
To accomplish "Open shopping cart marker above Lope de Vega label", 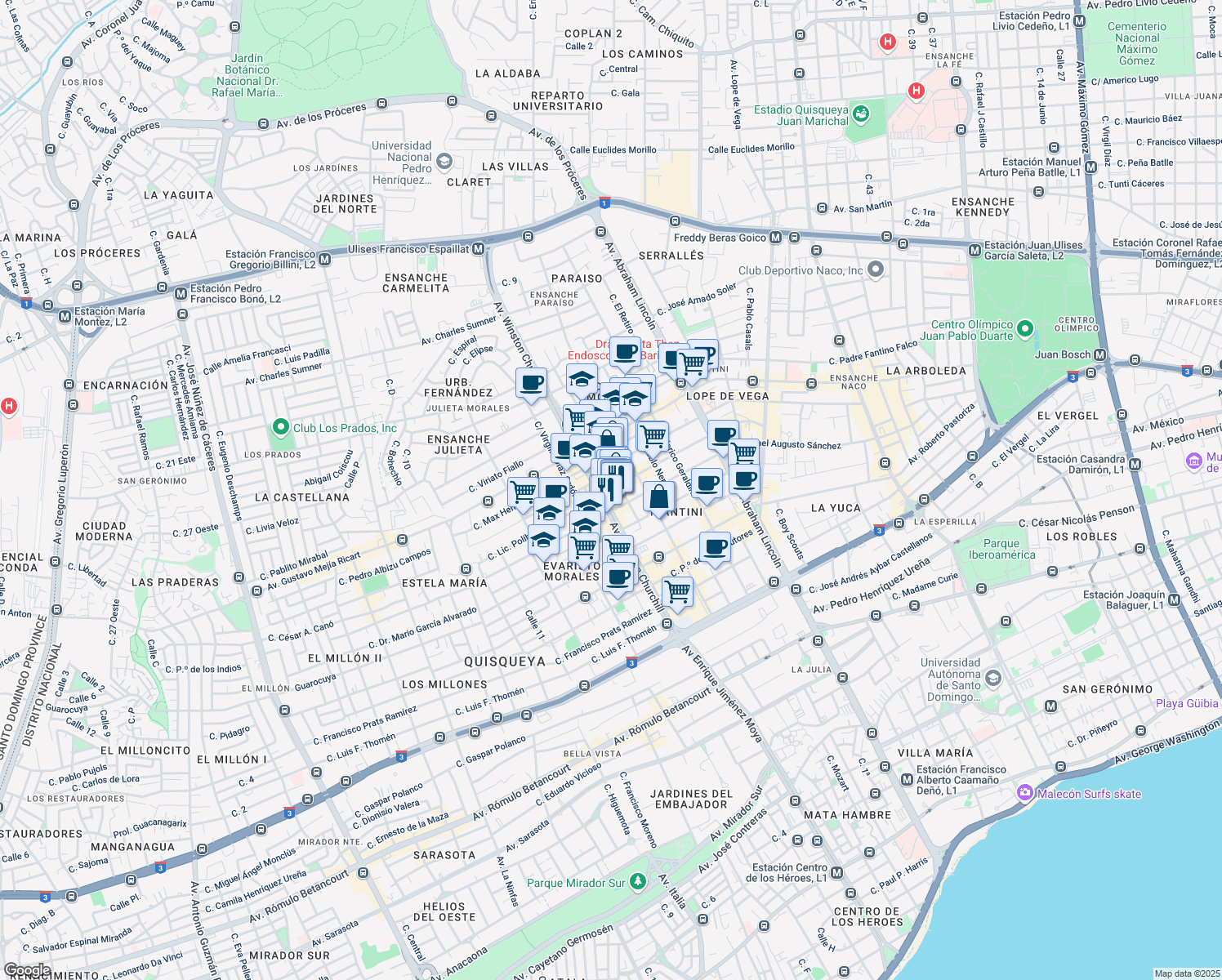I will [693, 363].
